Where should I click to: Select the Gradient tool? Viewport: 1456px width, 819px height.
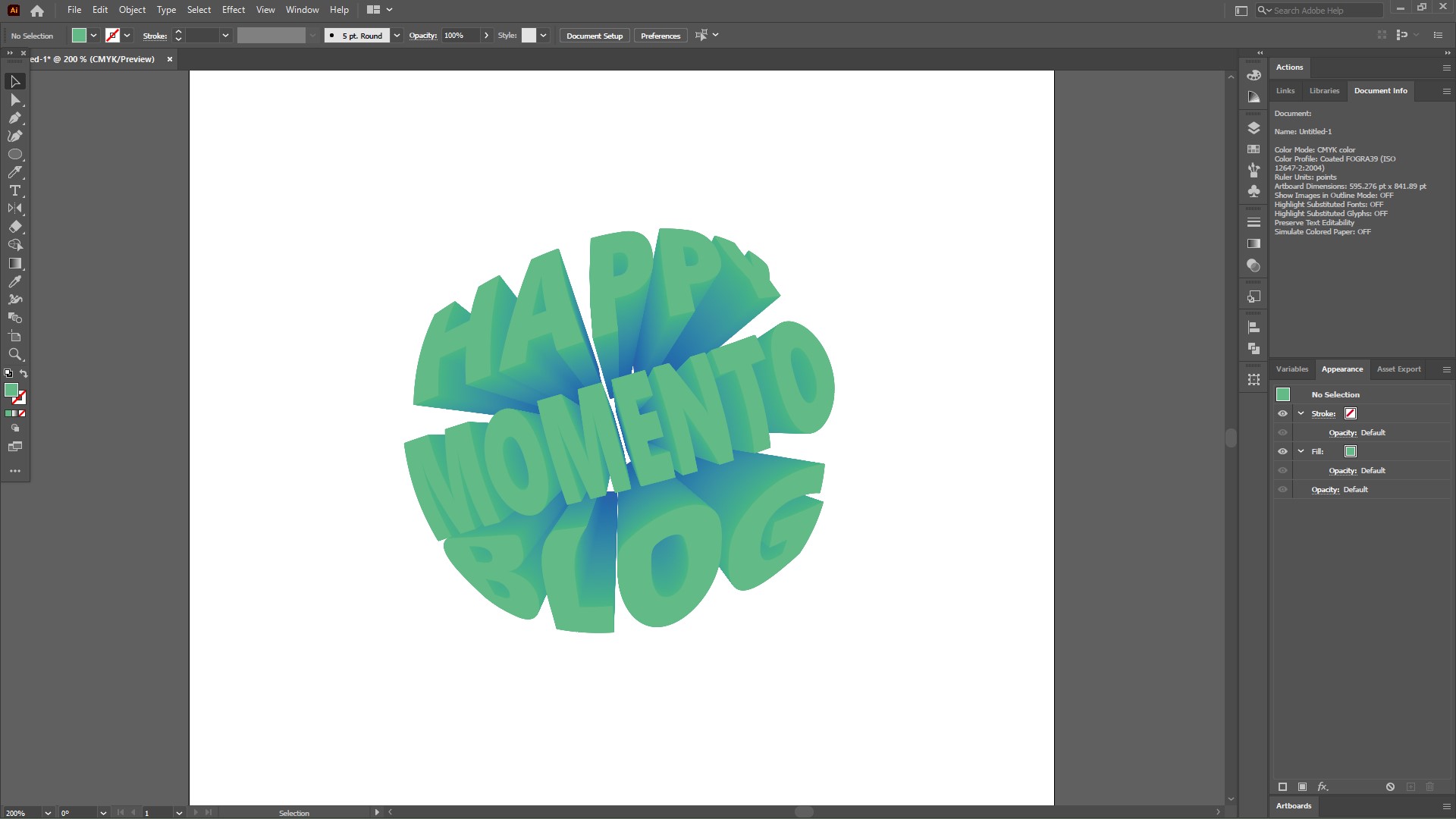(15, 263)
